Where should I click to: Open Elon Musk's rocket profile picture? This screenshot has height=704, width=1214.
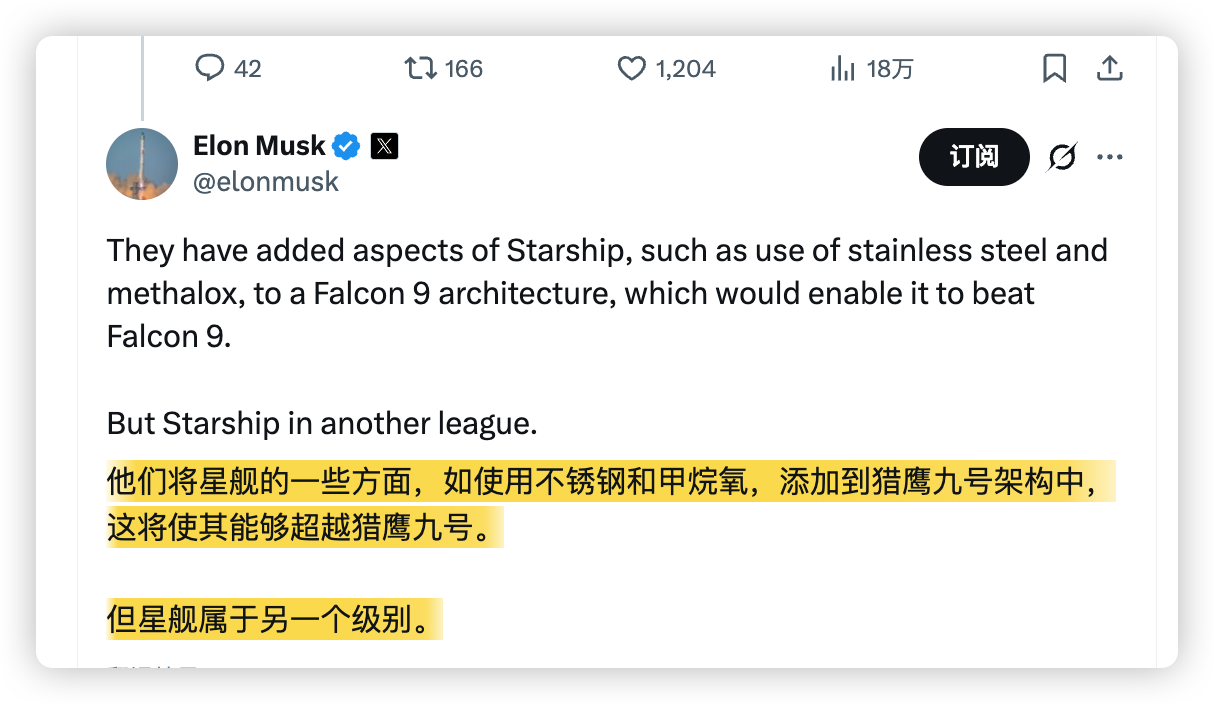coord(142,164)
